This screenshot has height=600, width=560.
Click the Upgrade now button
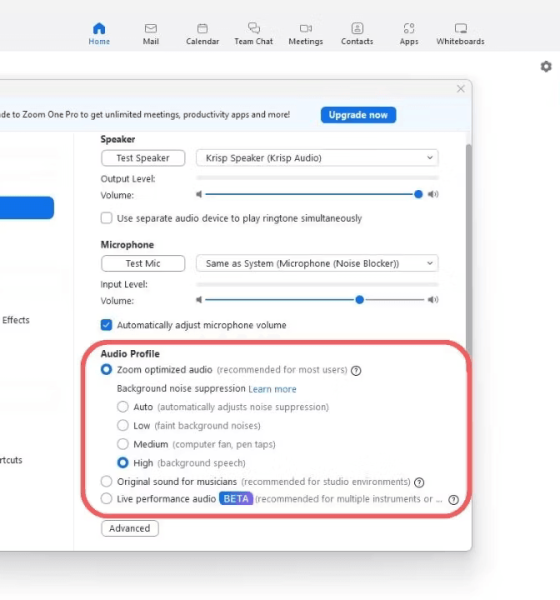coord(358,115)
